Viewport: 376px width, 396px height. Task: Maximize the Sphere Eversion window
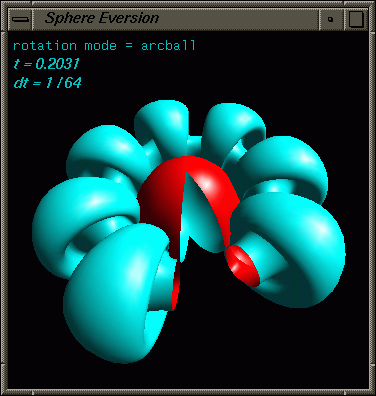coord(356,19)
